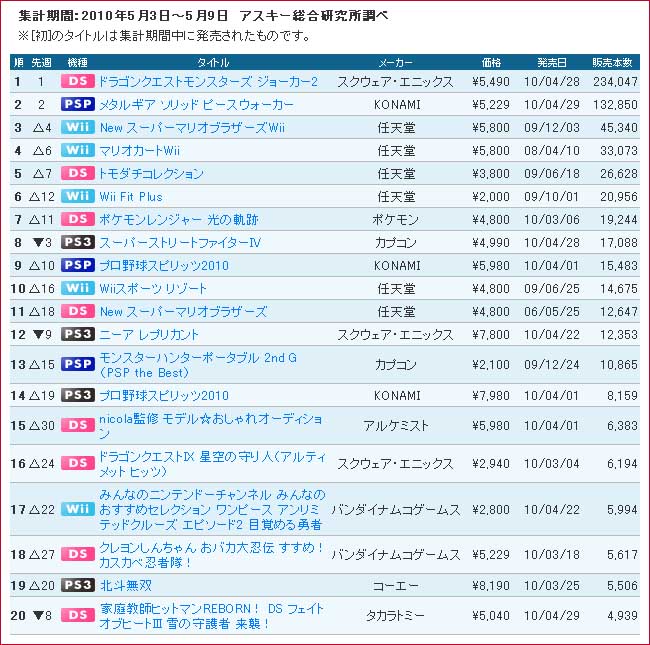Open ドラゴンクエストモンスターズ ジョーカー2 title link
The height and width of the screenshot is (645, 650).
(x=208, y=82)
